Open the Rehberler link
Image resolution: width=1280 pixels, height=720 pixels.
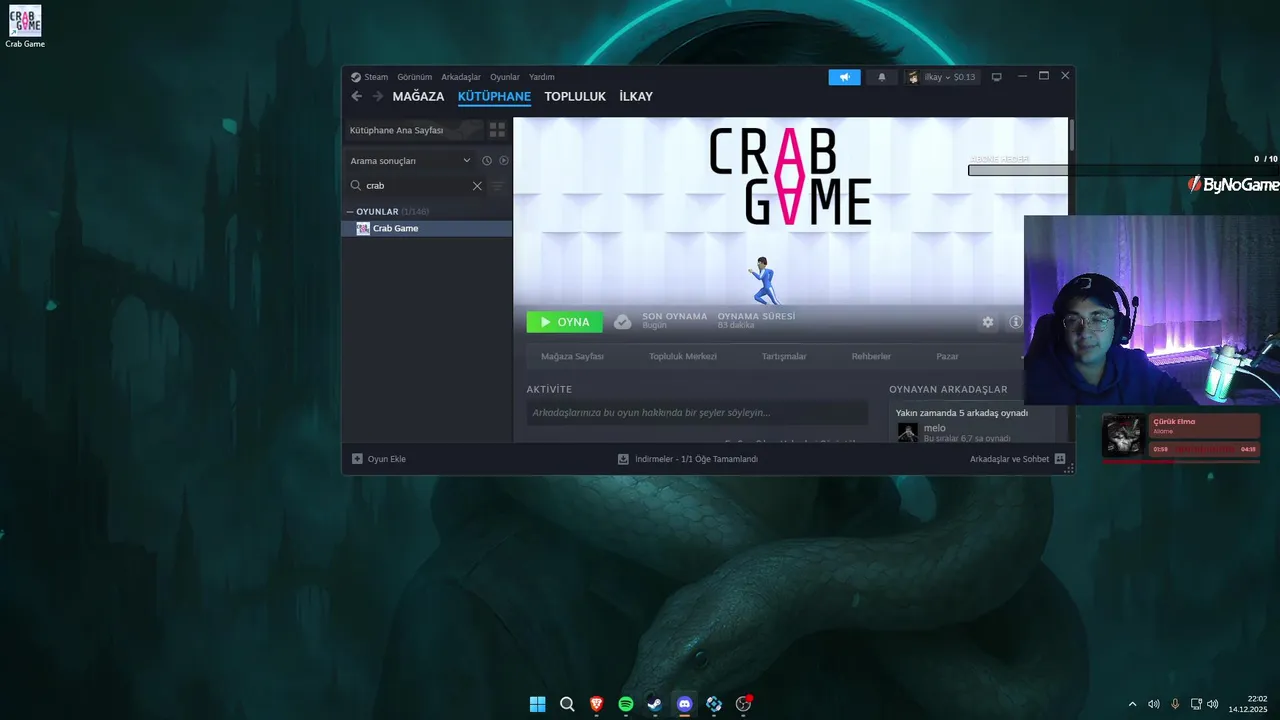click(x=871, y=356)
